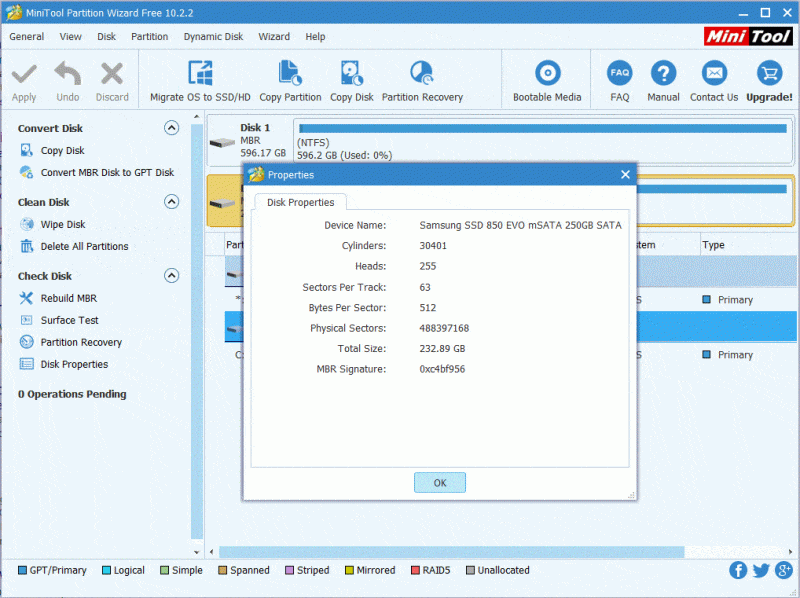Open the Wizard menu
Screen dimensions: 800x598
pyautogui.click(x=274, y=37)
